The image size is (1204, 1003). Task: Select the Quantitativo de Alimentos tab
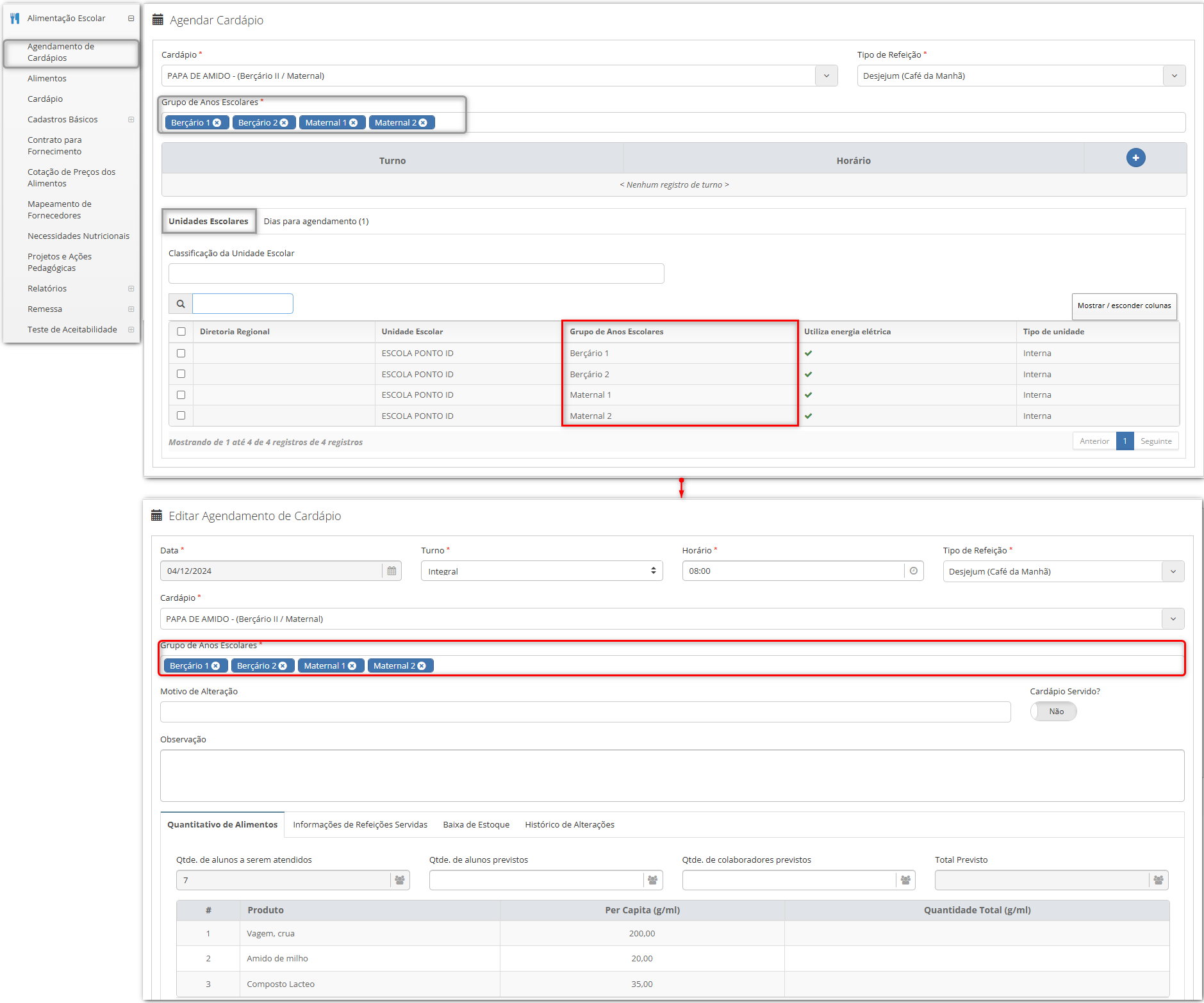[x=222, y=825]
